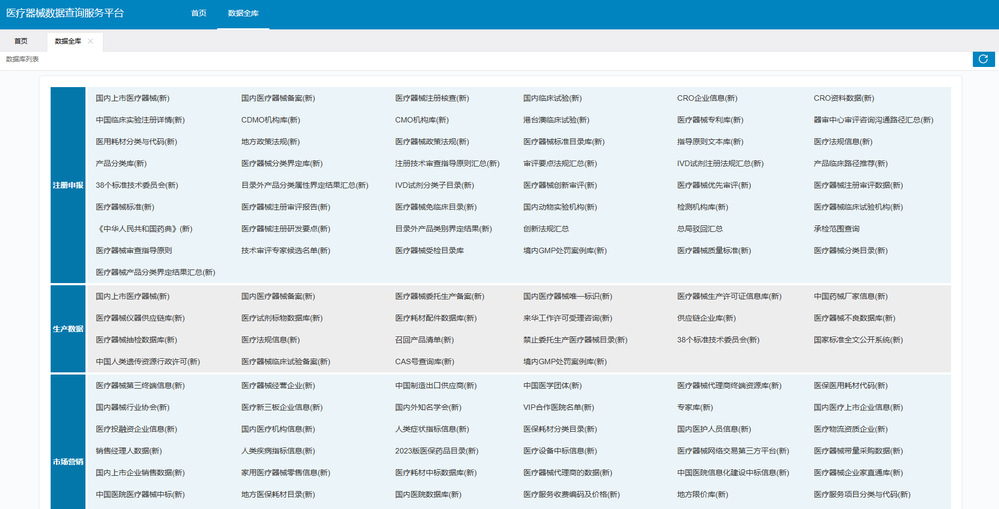The image size is (999, 509).
Task: Click the 医疗器械数据查询服务平台 title
Action: [x=65, y=13]
